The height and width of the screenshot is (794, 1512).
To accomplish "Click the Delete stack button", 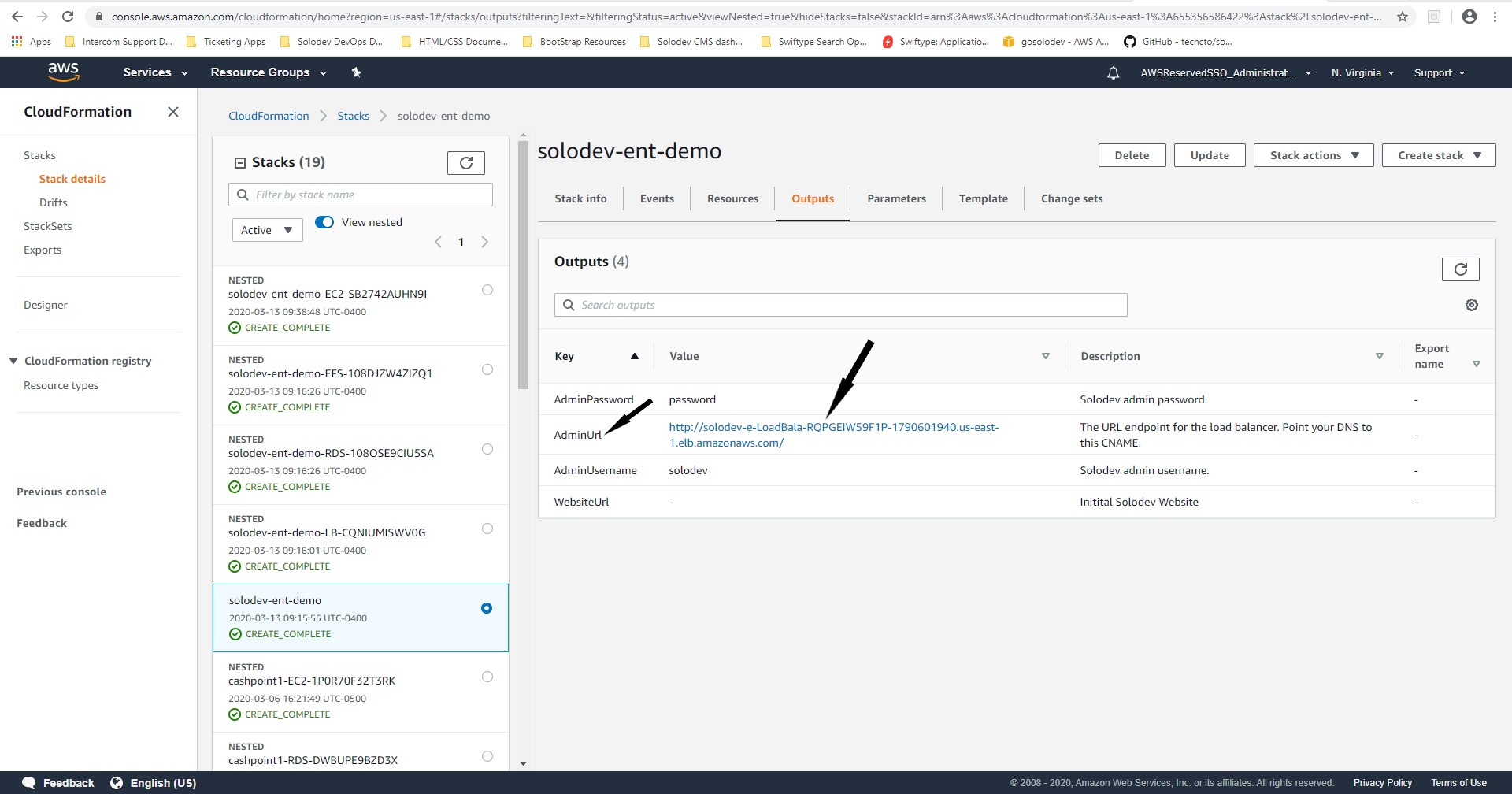I will pos(1132,155).
